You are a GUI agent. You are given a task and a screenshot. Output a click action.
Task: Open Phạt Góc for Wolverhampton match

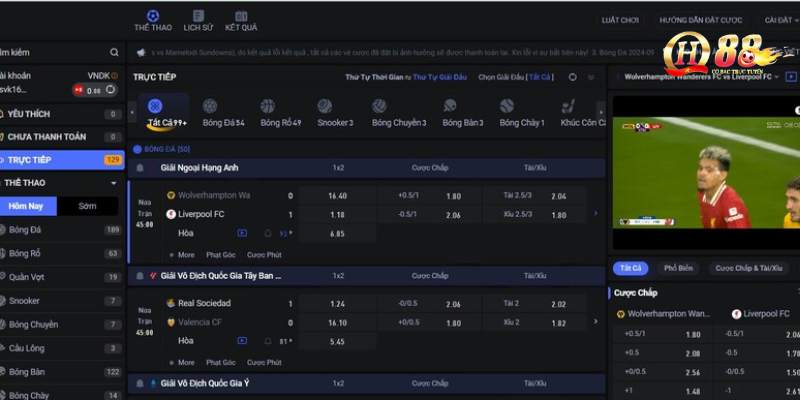(x=220, y=255)
